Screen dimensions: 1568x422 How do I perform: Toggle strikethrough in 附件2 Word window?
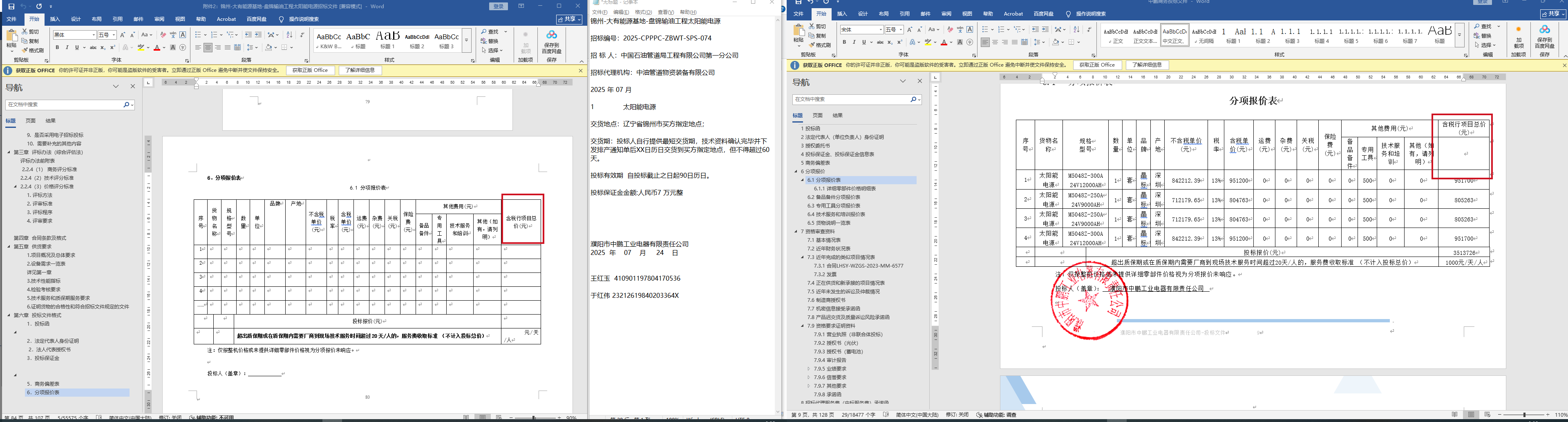click(x=93, y=47)
